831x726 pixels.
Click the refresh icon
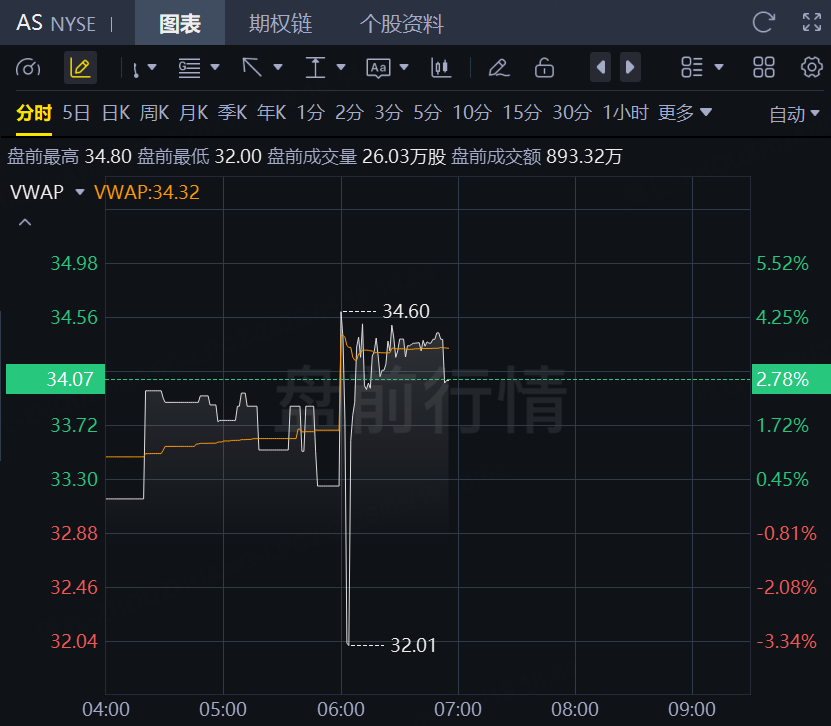coord(763,22)
